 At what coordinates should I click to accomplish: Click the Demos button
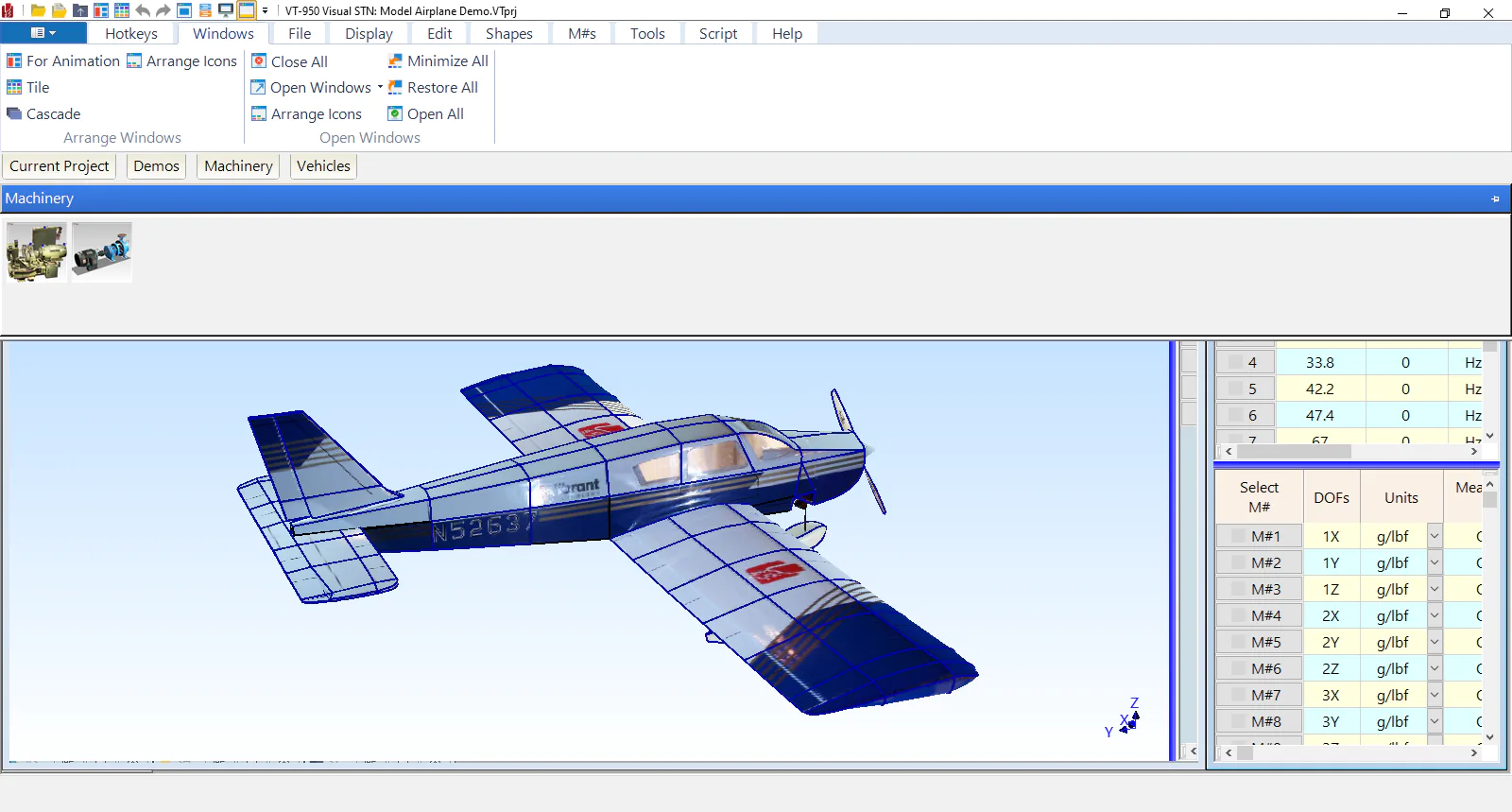156,166
